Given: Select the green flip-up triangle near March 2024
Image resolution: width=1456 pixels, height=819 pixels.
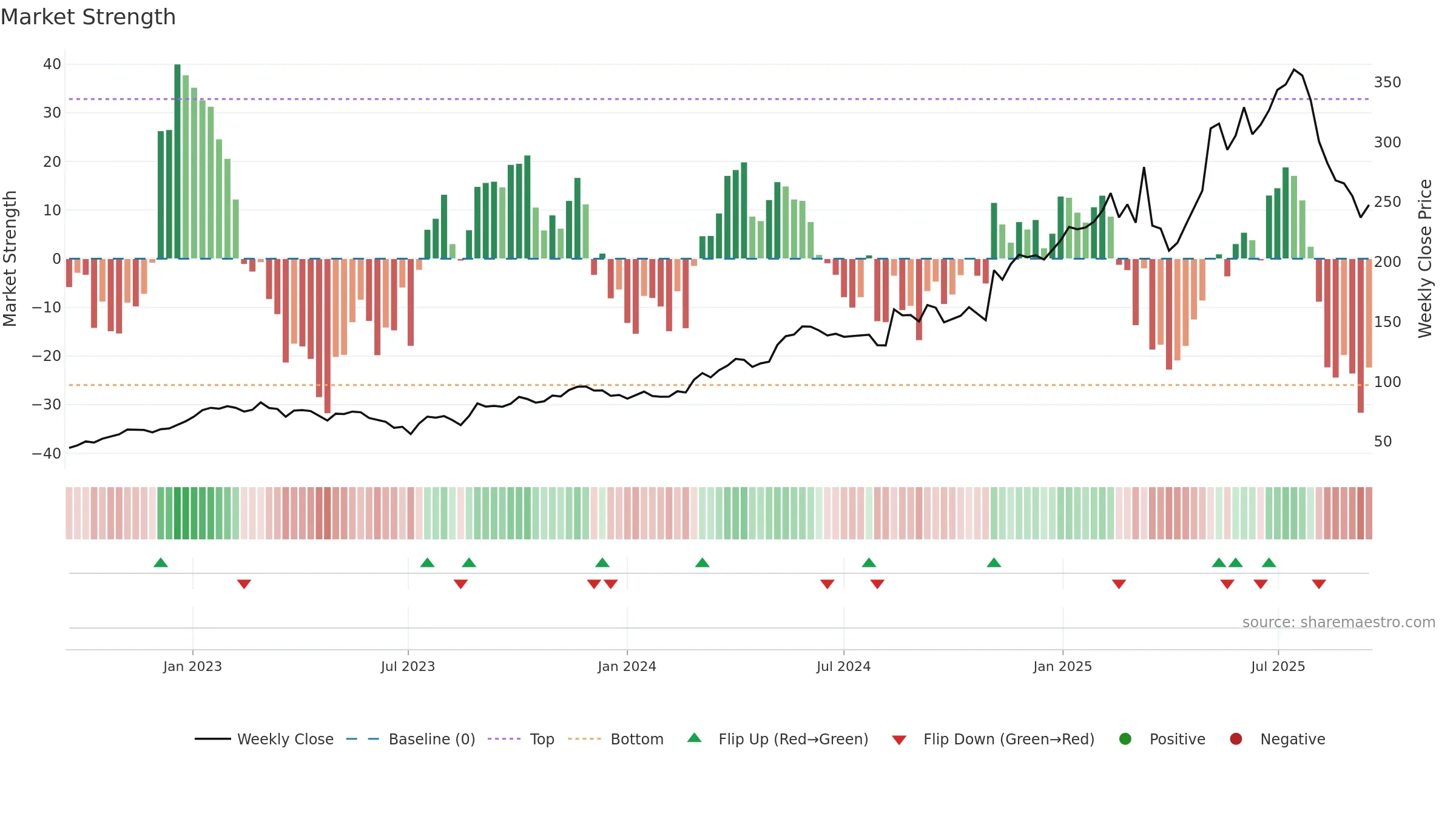Looking at the screenshot, I should coord(703,562).
